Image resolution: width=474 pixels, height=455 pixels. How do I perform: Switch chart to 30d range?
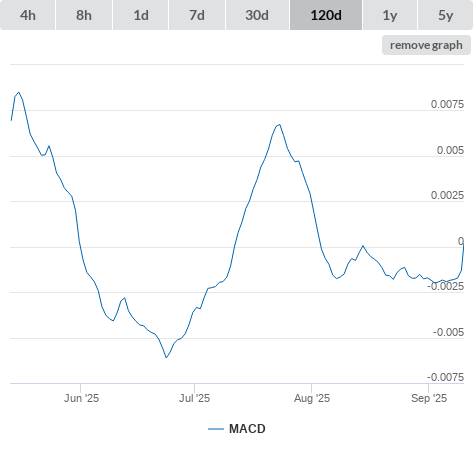(257, 15)
